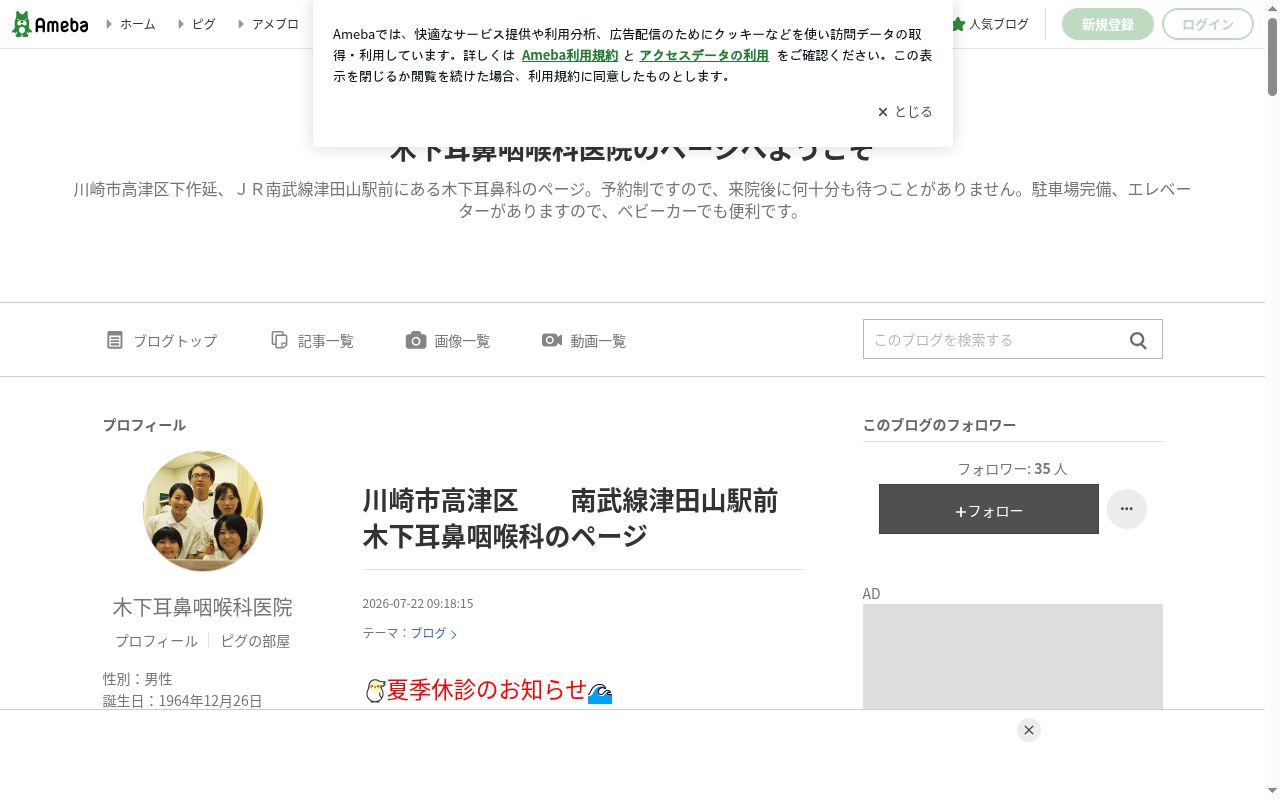The width and height of the screenshot is (1280, 800).
Task: Open the 画像一覧 tab
Action: tap(448, 341)
